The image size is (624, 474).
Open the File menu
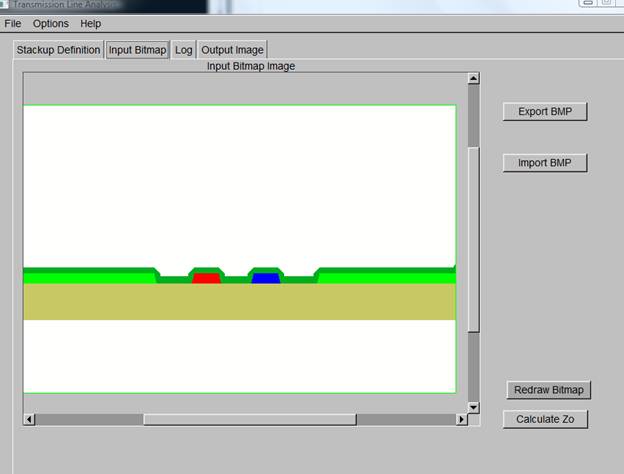tap(13, 23)
